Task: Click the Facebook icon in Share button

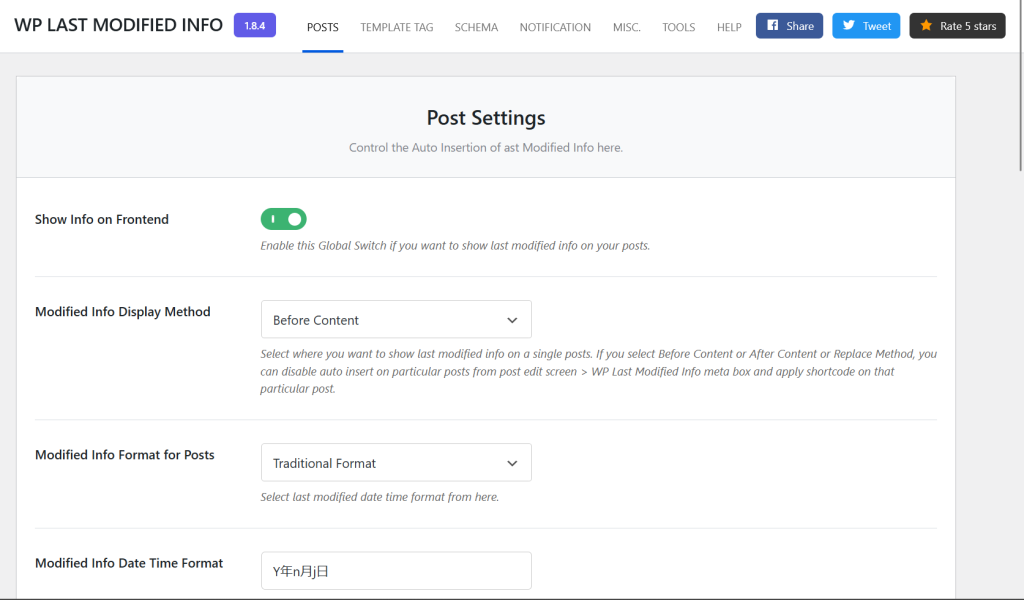Action: tap(773, 25)
